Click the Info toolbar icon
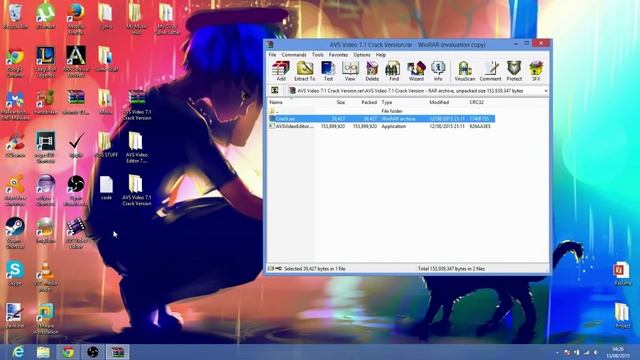640x360 pixels. click(x=438, y=71)
